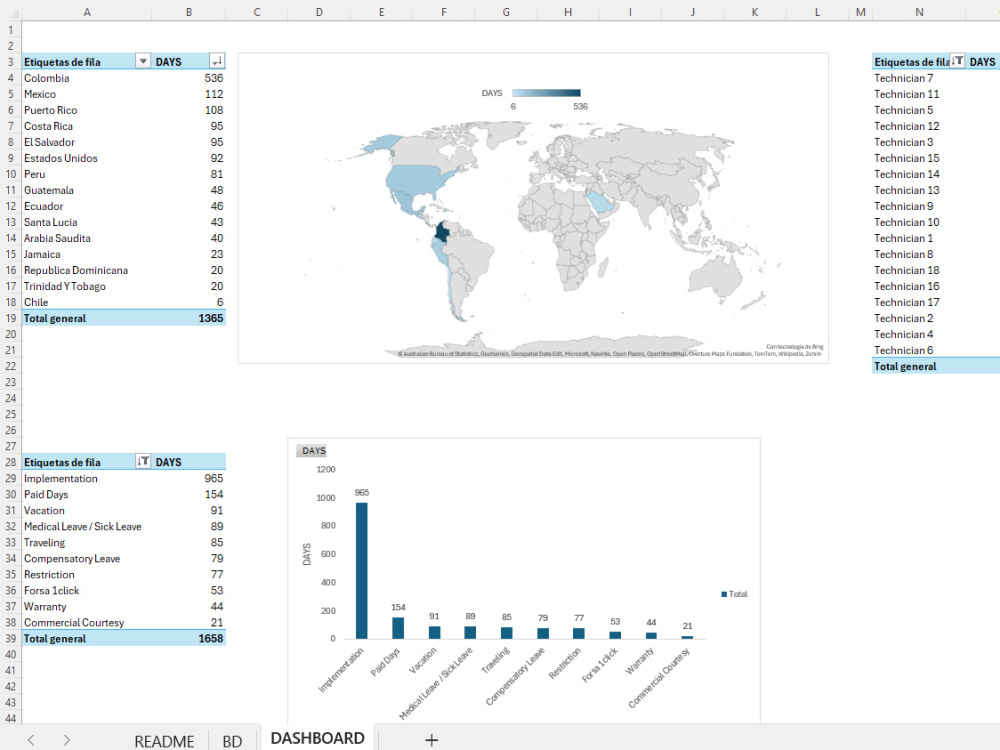Select the Medical Leave / Sick Leave cell

87,526
